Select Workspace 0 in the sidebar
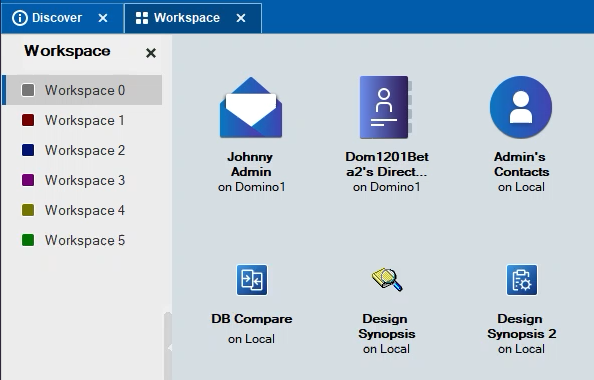594x380 pixels. click(82, 90)
